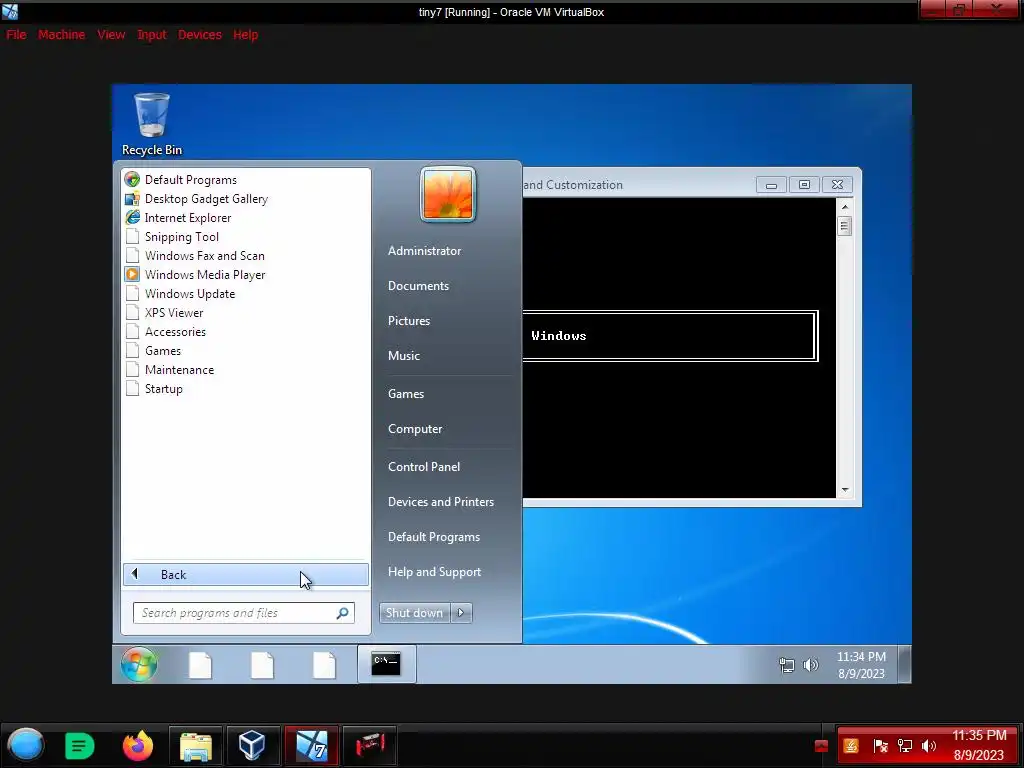This screenshot has width=1024, height=768.
Task: Minimize the console window
Action: (771, 185)
